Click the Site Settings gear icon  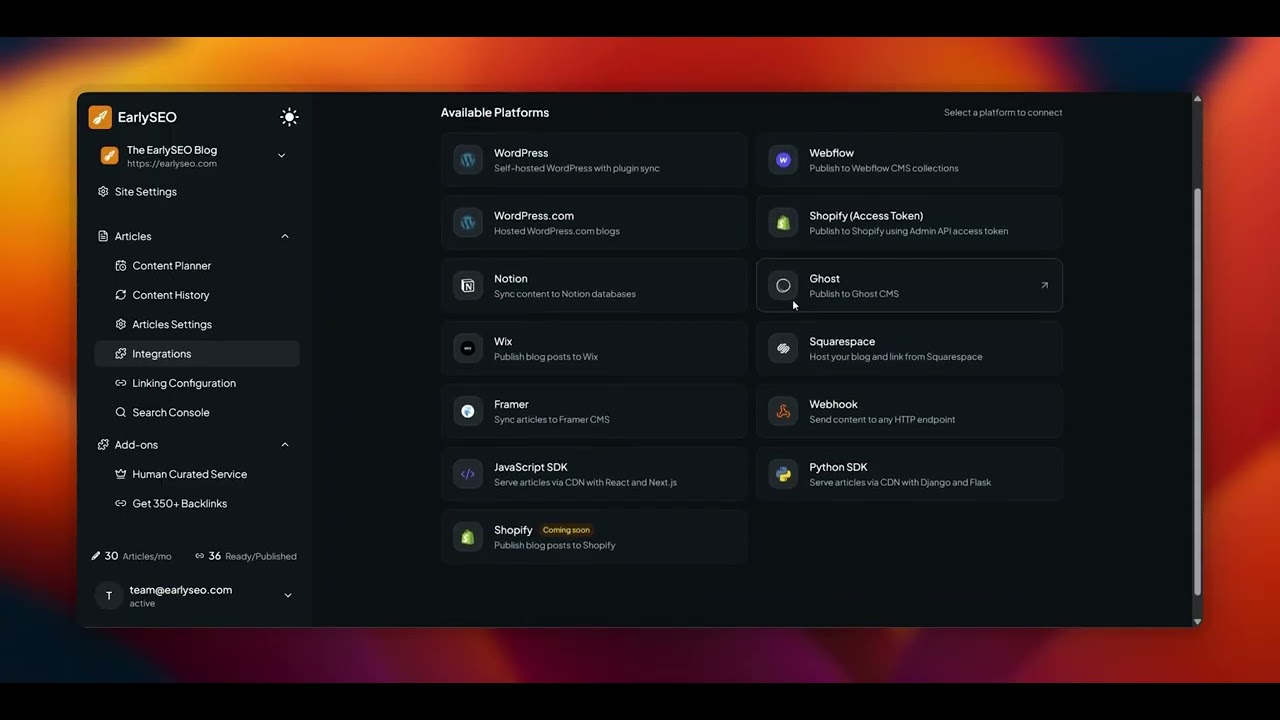103,192
